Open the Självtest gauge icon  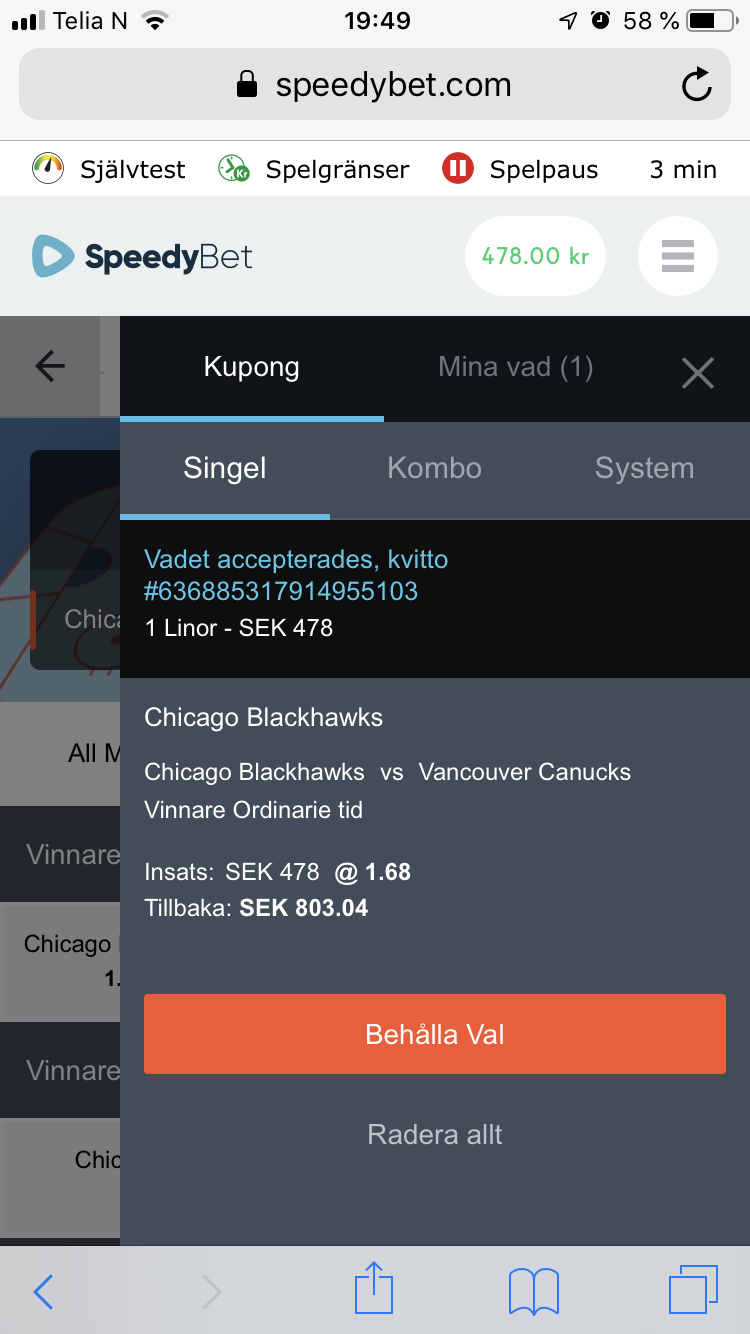pos(48,169)
